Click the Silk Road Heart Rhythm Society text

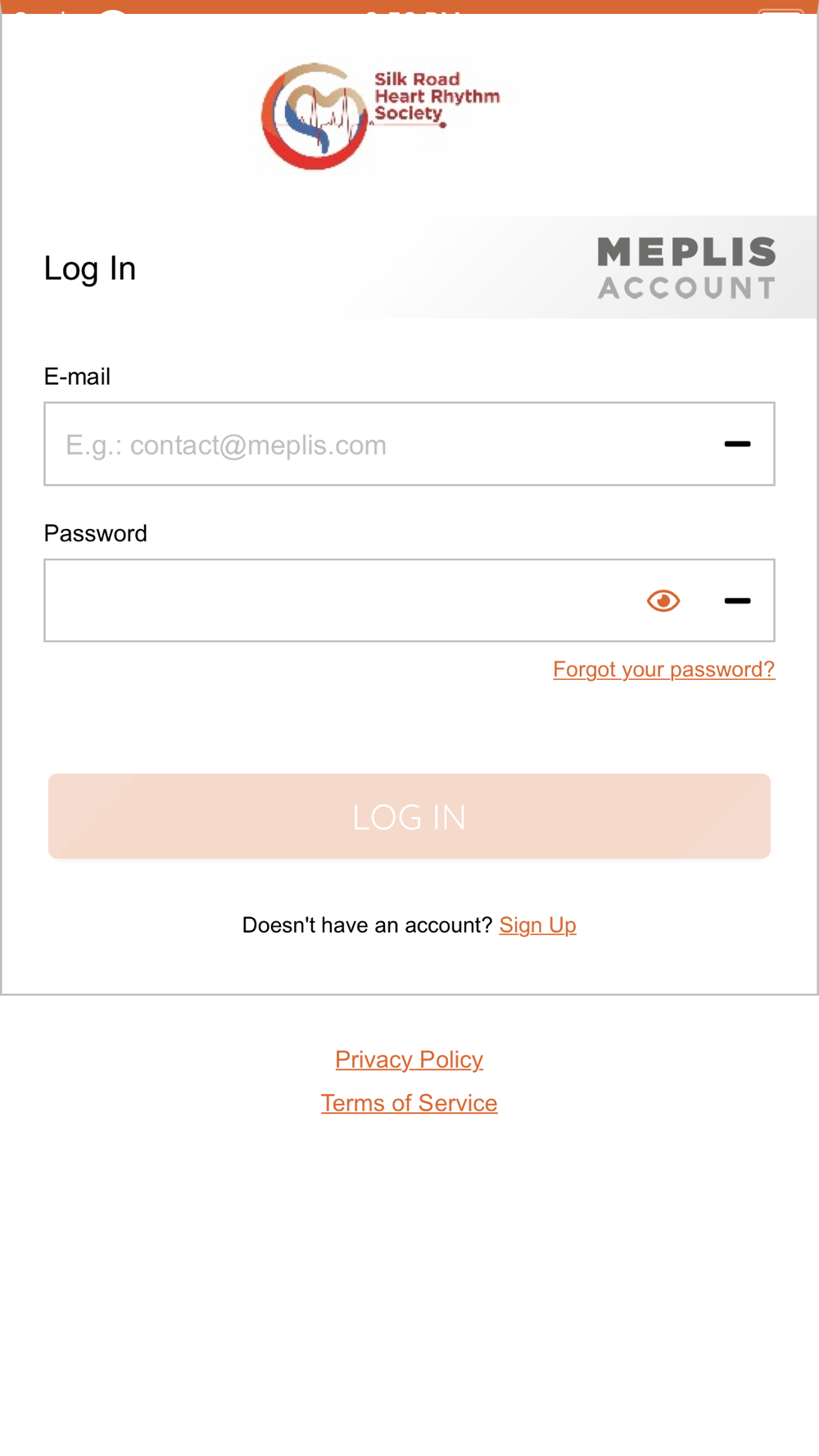436,97
